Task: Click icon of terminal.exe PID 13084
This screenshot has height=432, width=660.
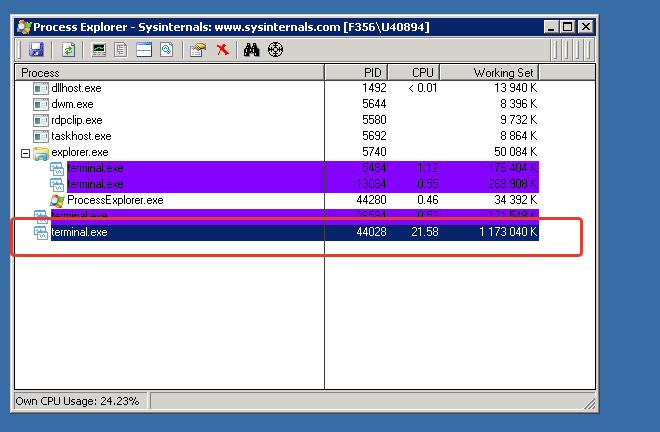Action: (x=57, y=184)
